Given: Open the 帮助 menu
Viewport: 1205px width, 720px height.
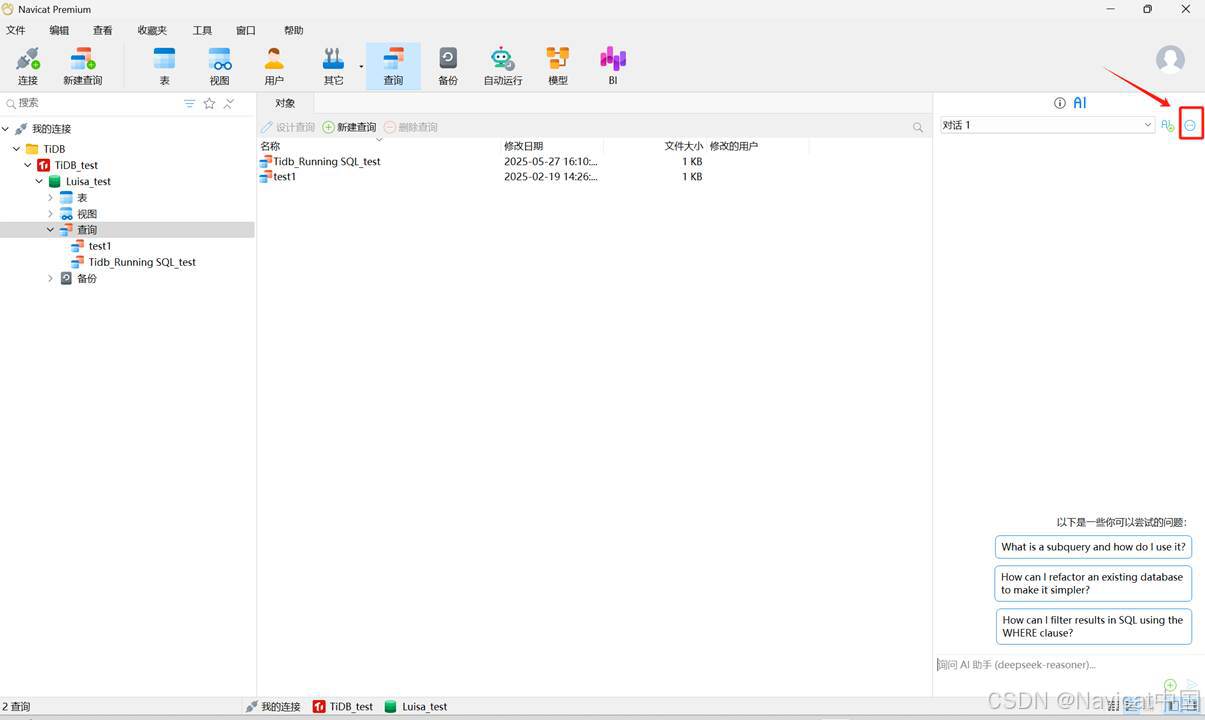Looking at the screenshot, I should tap(293, 31).
